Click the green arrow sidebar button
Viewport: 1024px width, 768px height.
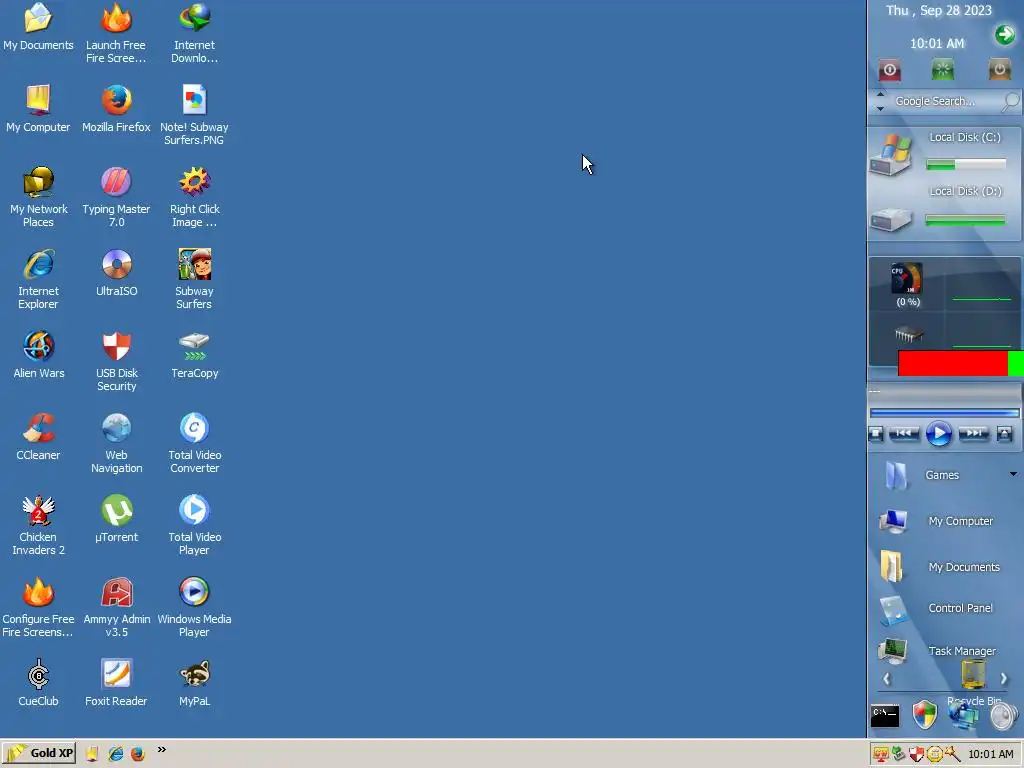point(1004,34)
